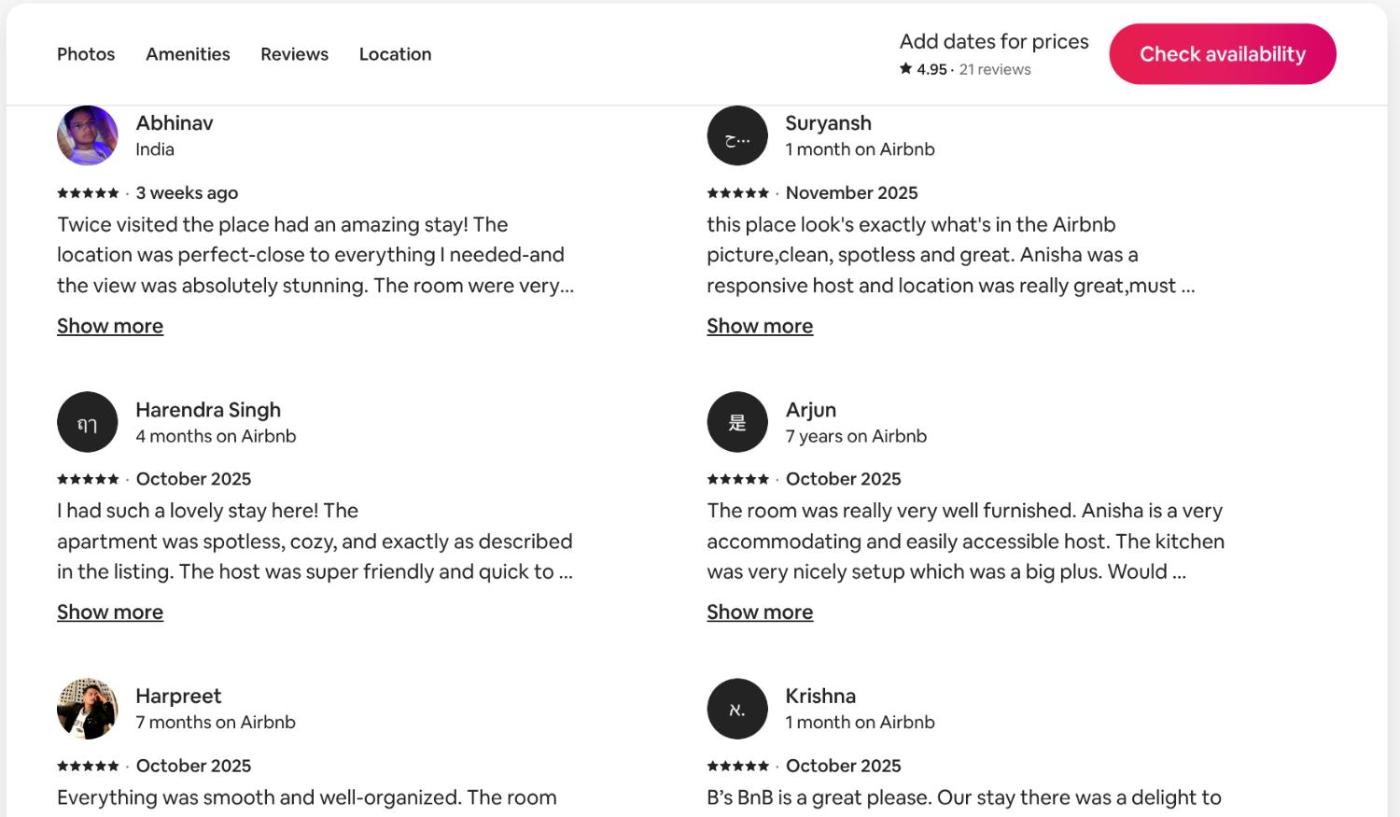Open the Location tab

pyautogui.click(x=395, y=54)
